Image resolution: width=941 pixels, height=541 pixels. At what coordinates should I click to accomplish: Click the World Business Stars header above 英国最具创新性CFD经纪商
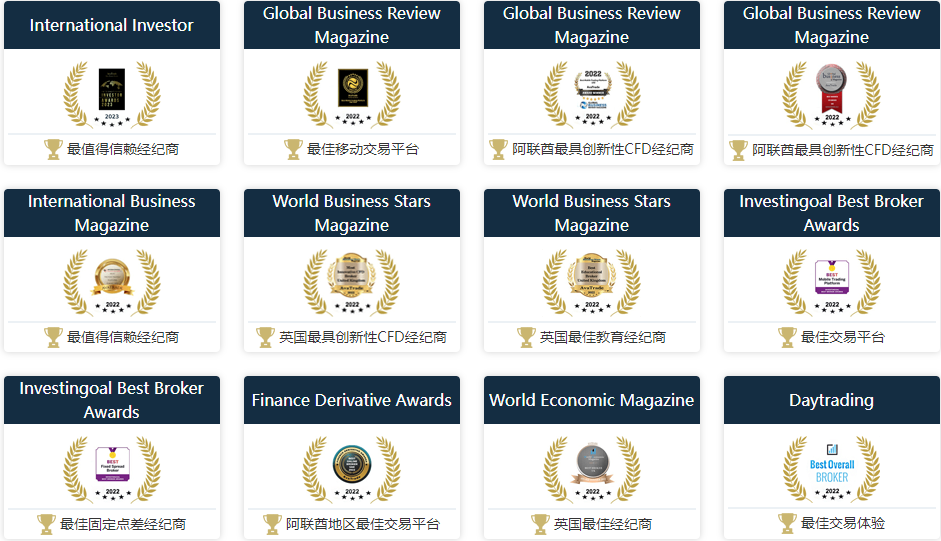(352, 213)
